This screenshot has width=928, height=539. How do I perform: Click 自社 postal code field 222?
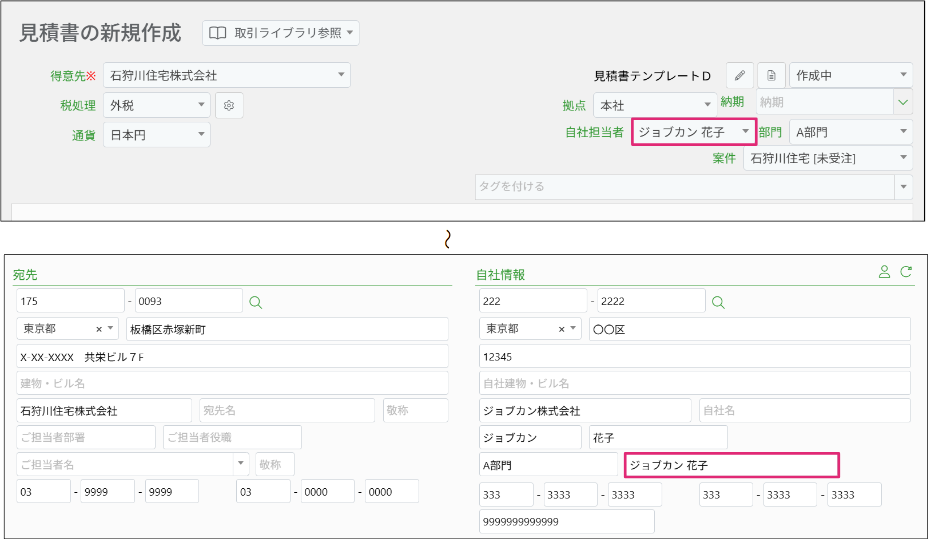[x=533, y=301]
